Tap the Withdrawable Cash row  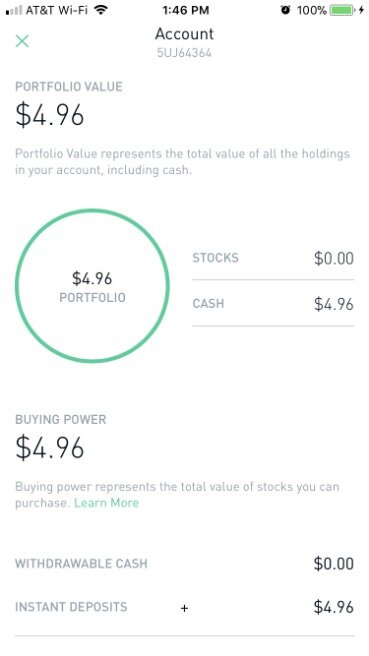pyautogui.click(x=184, y=564)
